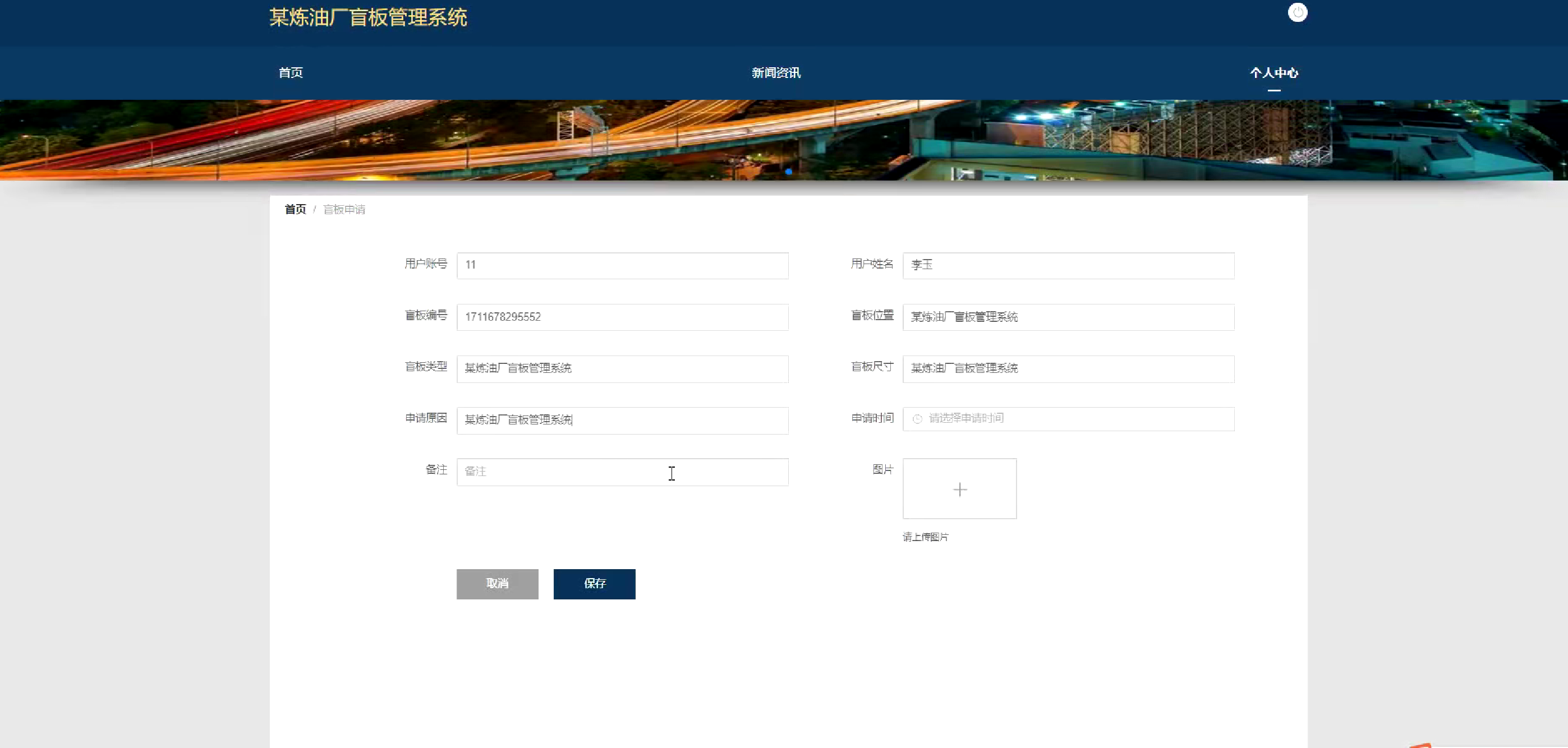
Task: Click the 首页 breadcrumb link
Action: [295, 209]
